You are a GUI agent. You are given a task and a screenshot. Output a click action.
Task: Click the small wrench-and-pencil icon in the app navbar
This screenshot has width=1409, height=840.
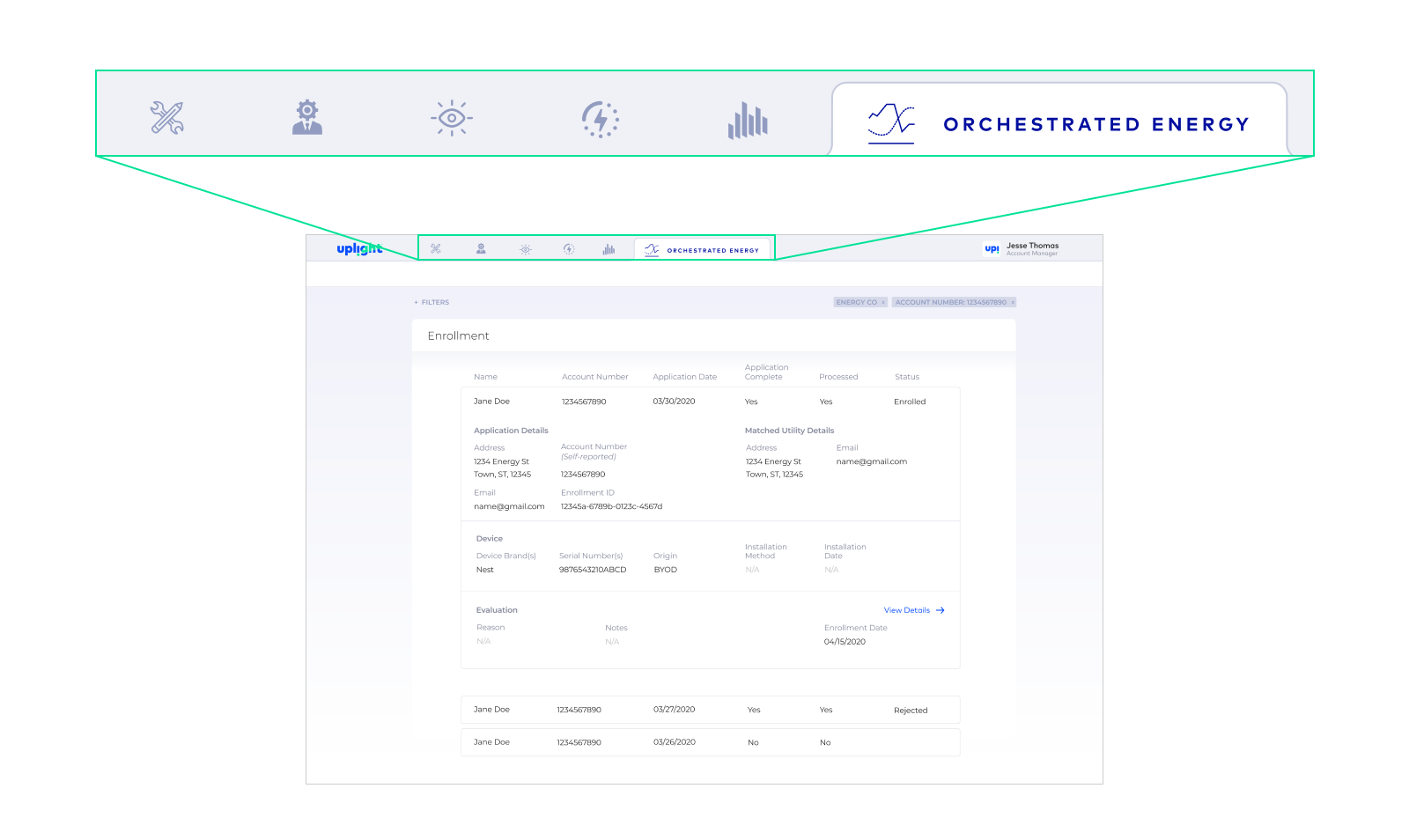[x=435, y=249]
